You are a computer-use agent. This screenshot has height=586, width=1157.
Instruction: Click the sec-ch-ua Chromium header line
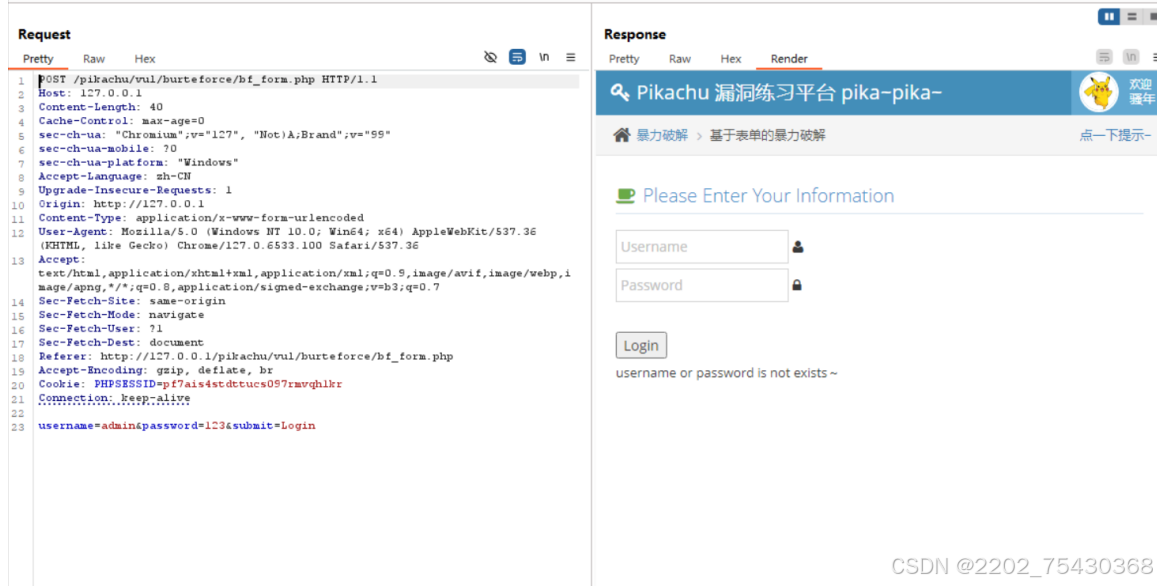pyautogui.click(x=215, y=134)
